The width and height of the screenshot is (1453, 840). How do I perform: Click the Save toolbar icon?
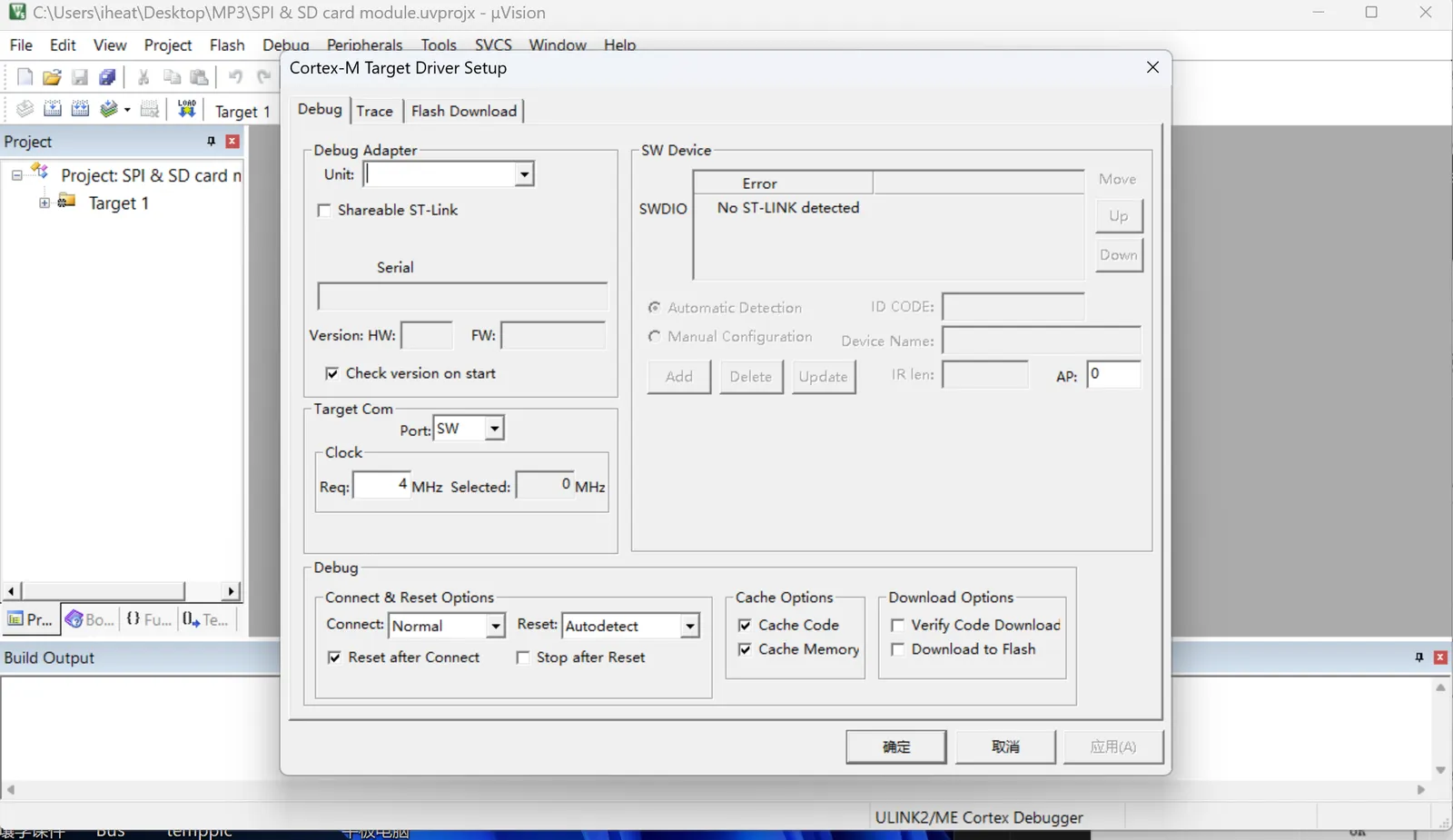[80, 77]
